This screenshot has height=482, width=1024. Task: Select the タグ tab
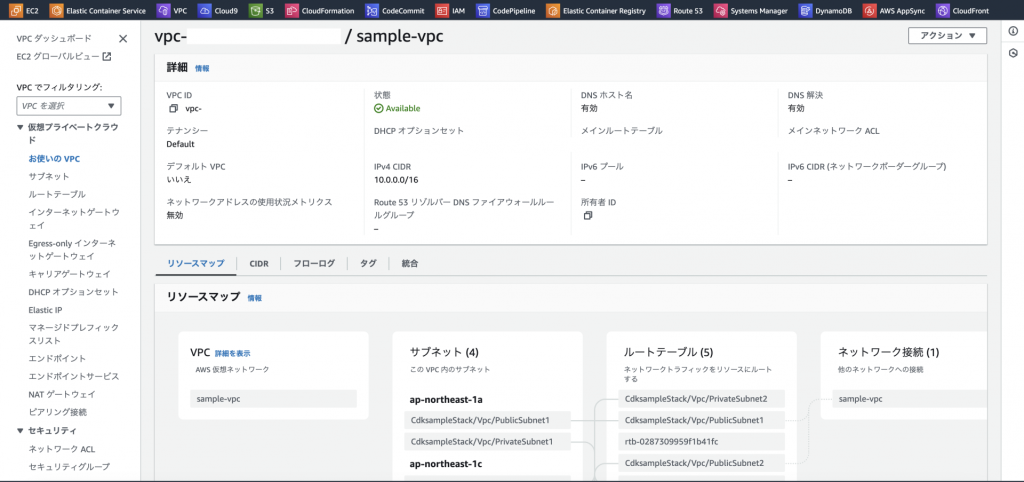click(x=368, y=263)
